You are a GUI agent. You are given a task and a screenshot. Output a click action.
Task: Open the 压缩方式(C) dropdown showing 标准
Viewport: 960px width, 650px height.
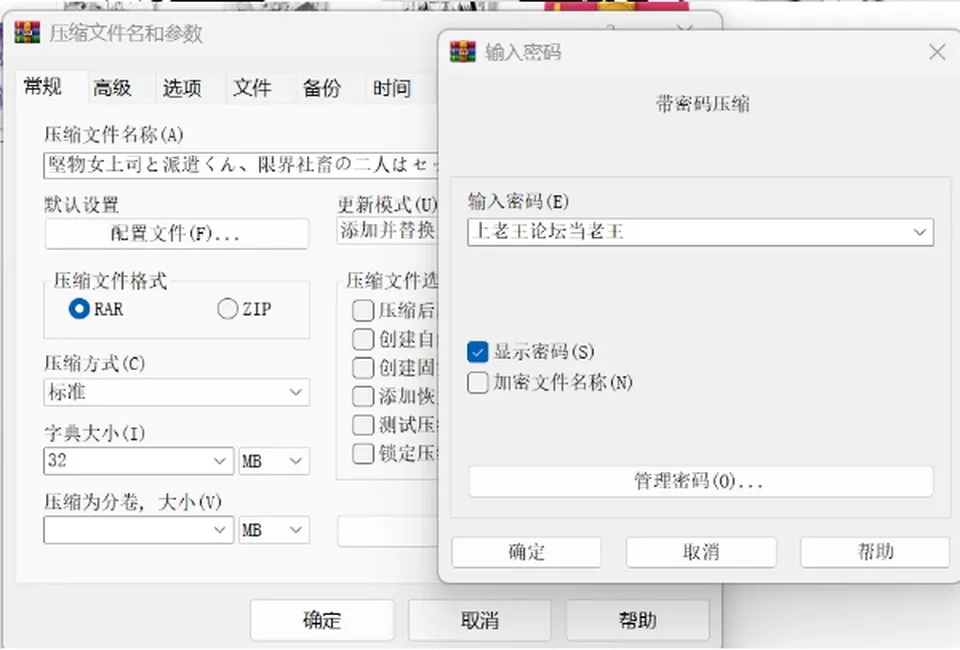coord(176,392)
